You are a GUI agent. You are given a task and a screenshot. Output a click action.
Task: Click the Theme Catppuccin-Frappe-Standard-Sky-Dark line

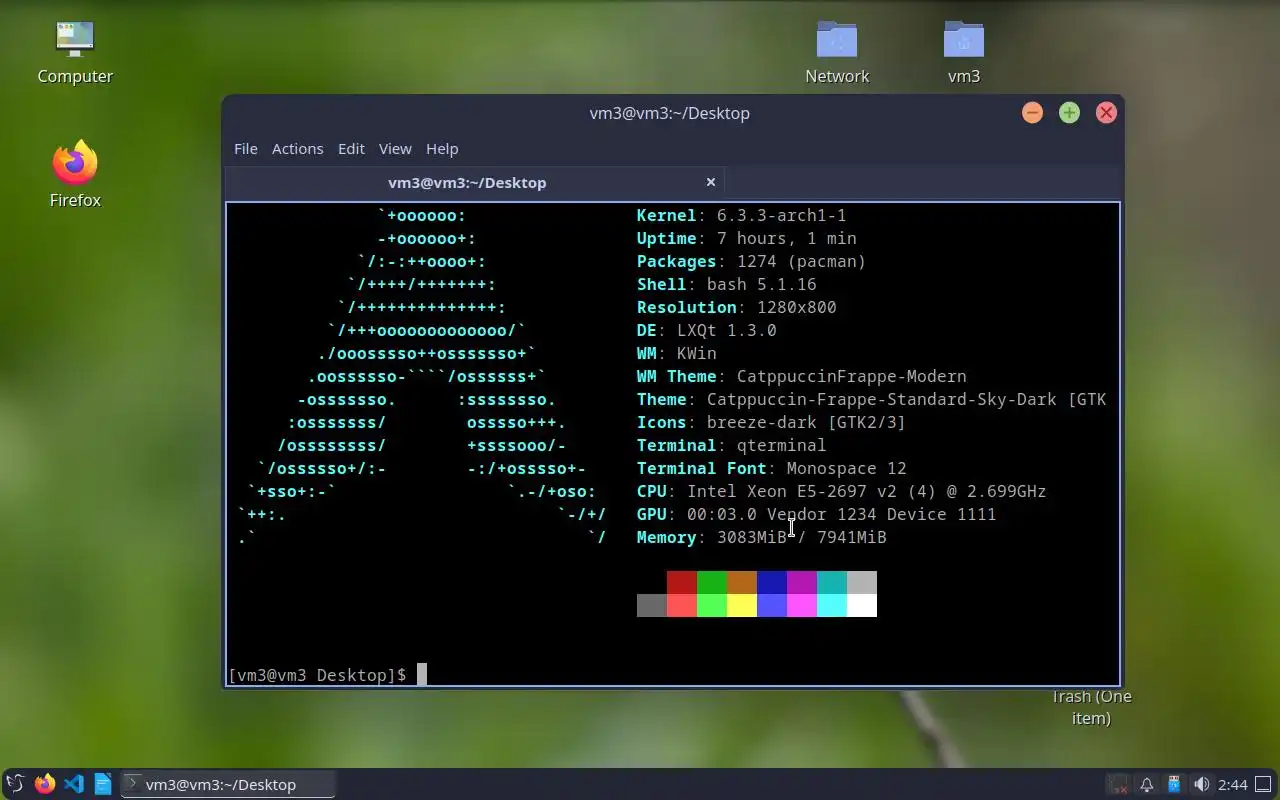871,399
